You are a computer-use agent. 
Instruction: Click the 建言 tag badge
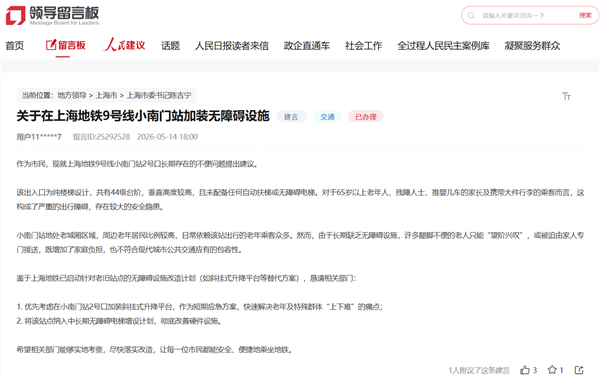tap(291, 117)
